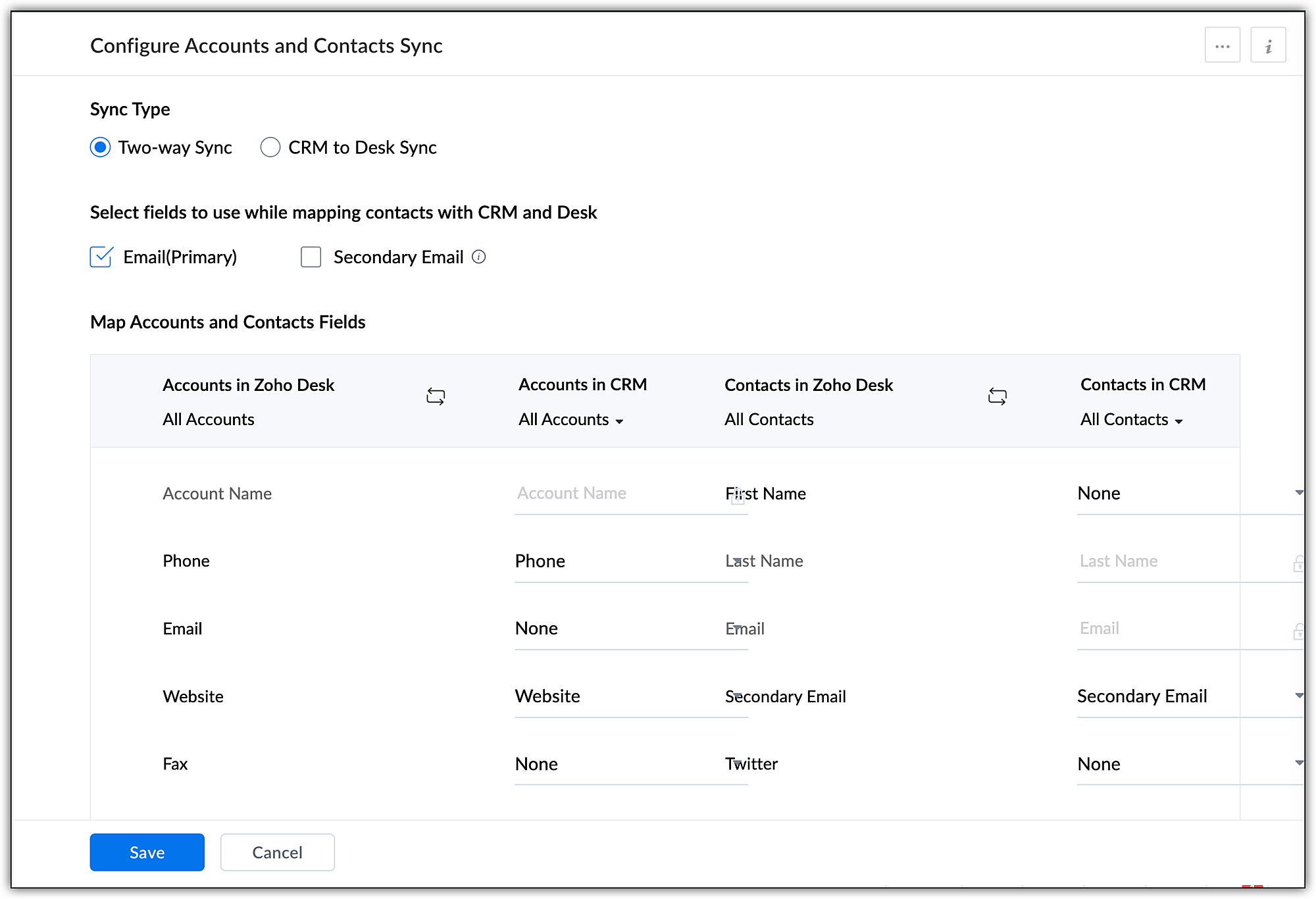Click lock icon in Email CRM contacts row
The image size is (1316, 899).
(x=1298, y=631)
